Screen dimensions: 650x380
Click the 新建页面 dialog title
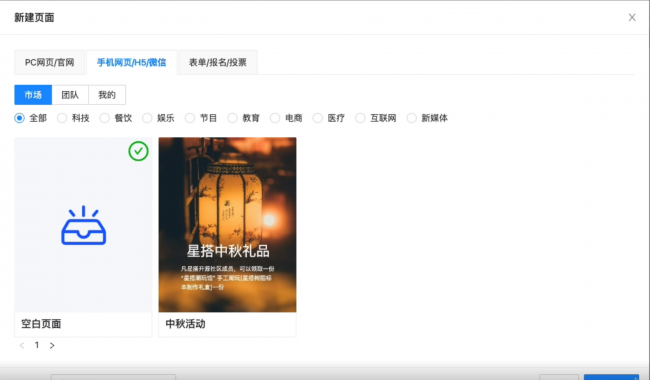(34, 17)
